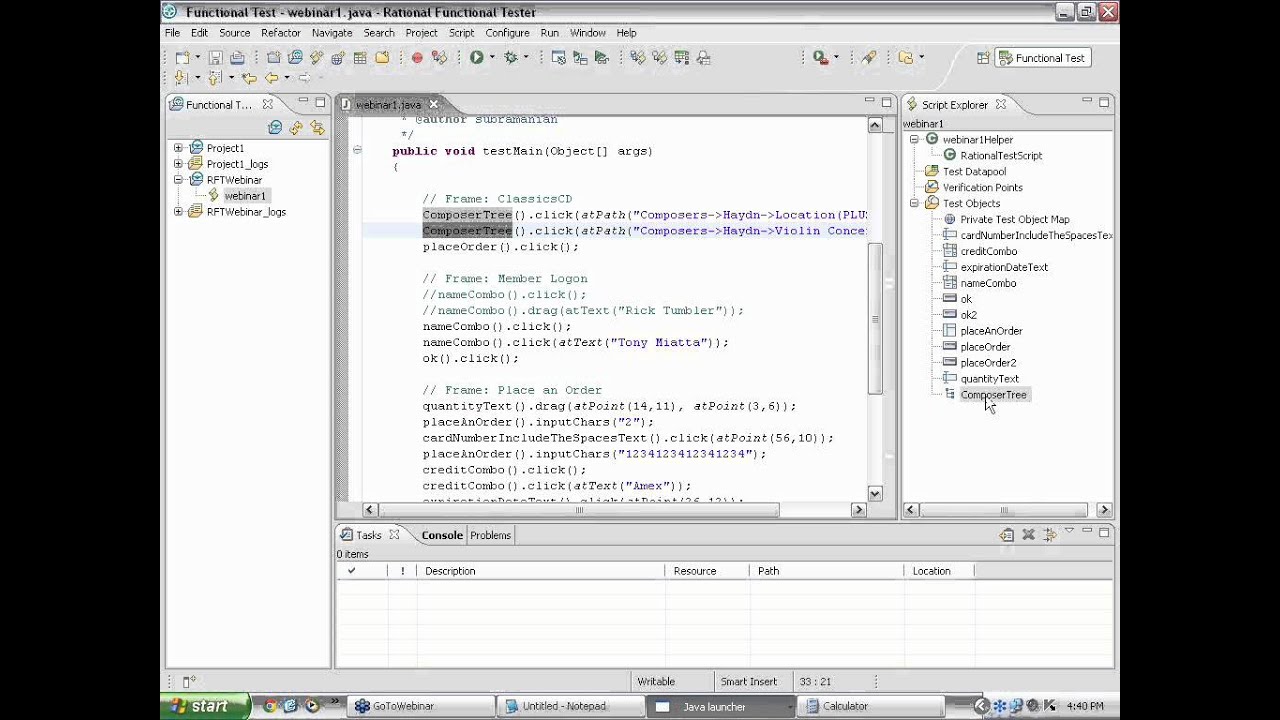1280x720 pixels.
Task: Open the Refactor menu
Action: point(281,33)
